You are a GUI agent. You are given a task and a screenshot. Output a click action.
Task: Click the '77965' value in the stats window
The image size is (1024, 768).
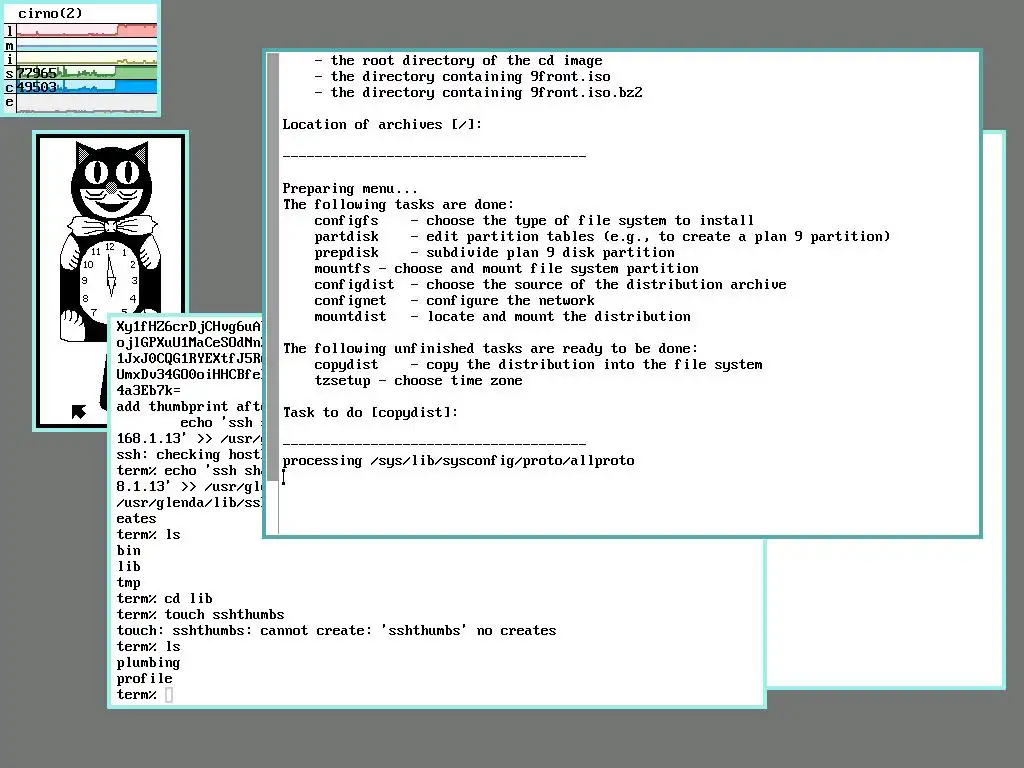click(x=37, y=73)
